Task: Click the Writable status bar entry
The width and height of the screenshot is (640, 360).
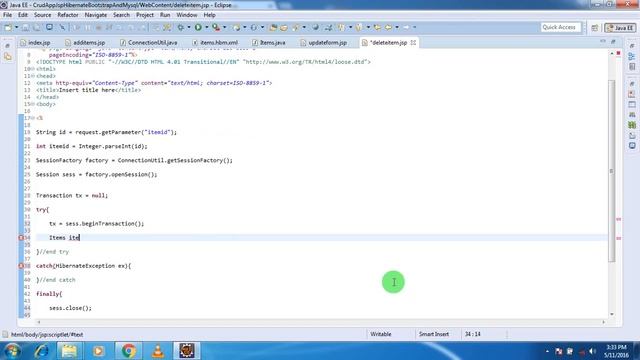Action: coord(381,334)
